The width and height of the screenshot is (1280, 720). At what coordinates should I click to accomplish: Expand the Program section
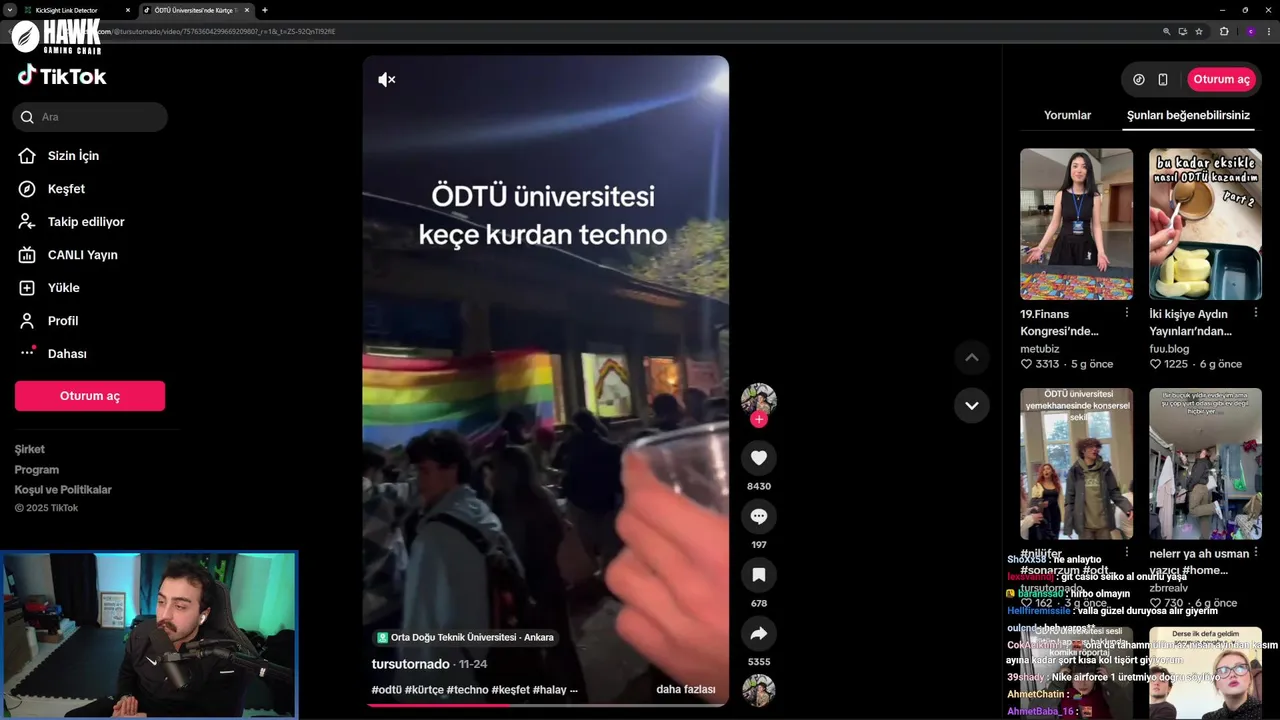tap(37, 469)
